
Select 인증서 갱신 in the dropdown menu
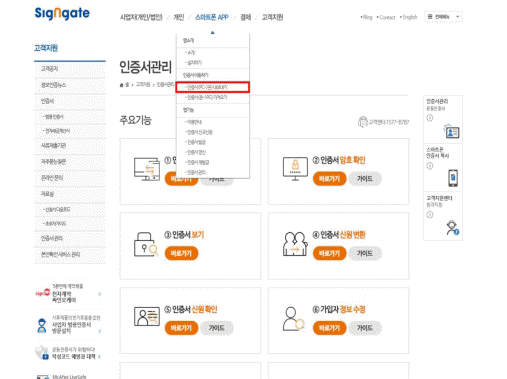pos(196,152)
